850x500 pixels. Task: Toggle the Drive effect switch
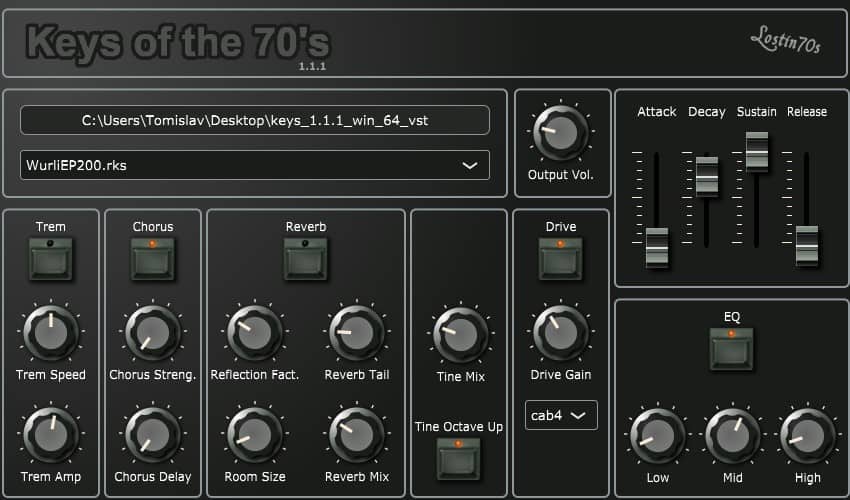[561, 259]
